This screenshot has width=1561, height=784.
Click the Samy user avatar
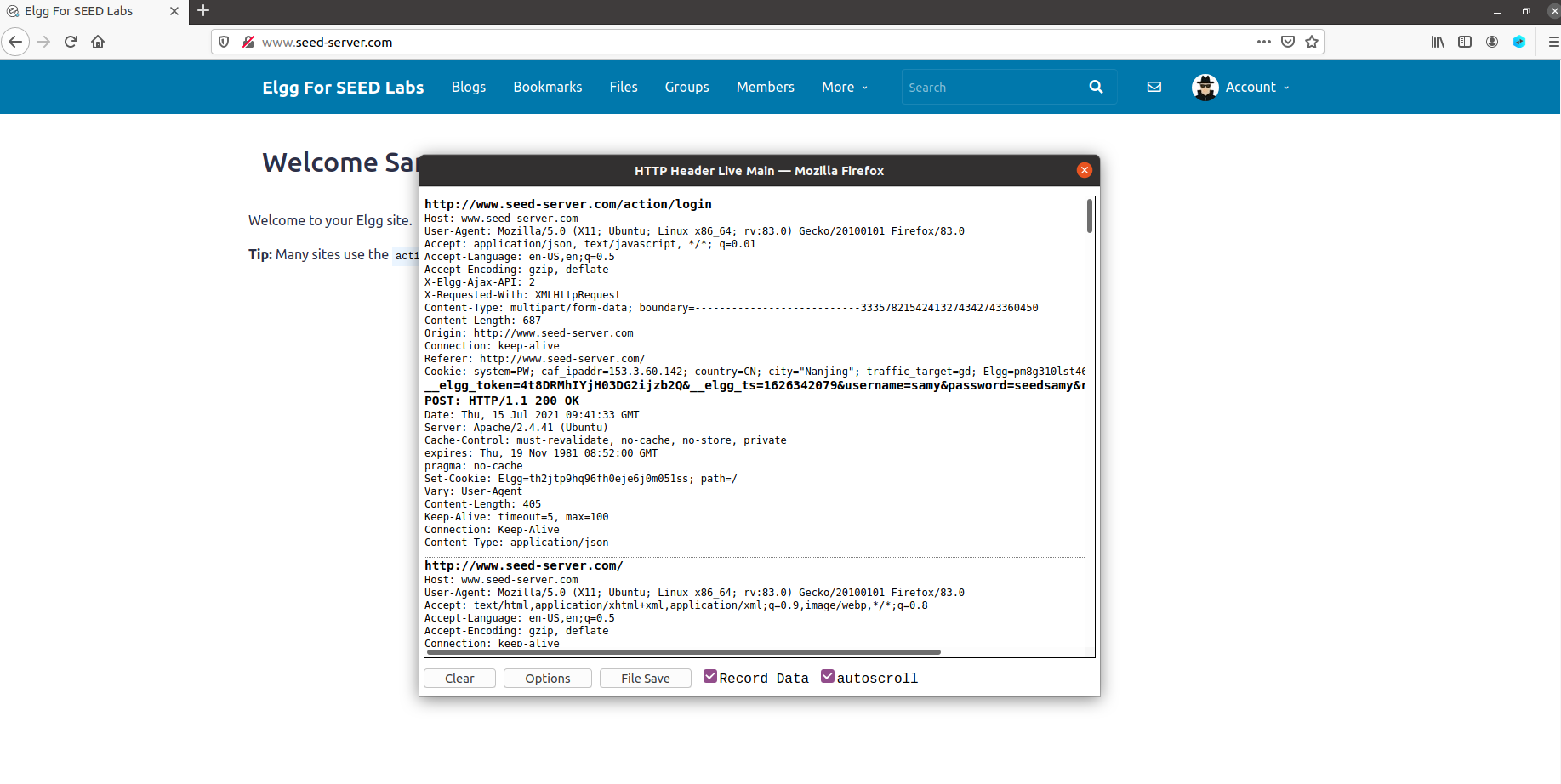[1205, 87]
